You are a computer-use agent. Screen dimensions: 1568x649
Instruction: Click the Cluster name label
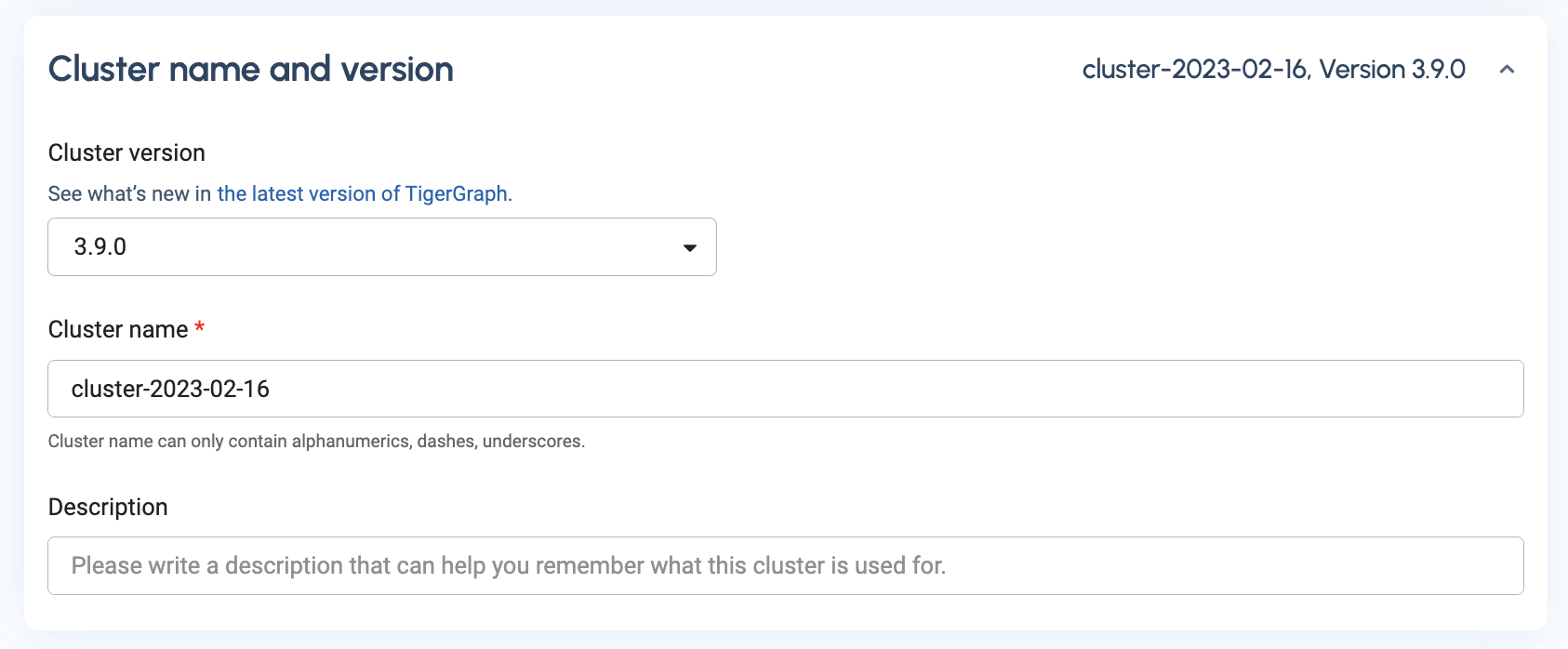click(117, 329)
